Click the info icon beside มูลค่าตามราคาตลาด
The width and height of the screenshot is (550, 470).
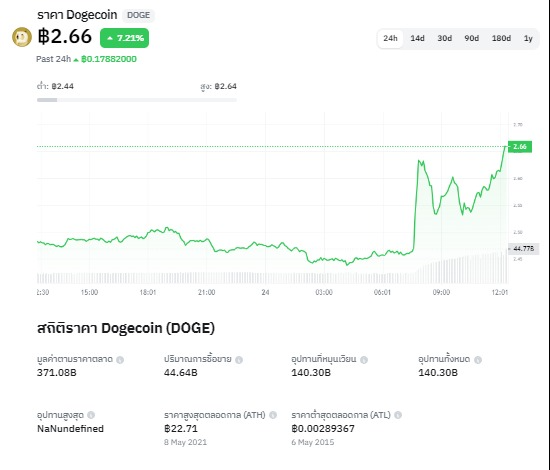120,360
